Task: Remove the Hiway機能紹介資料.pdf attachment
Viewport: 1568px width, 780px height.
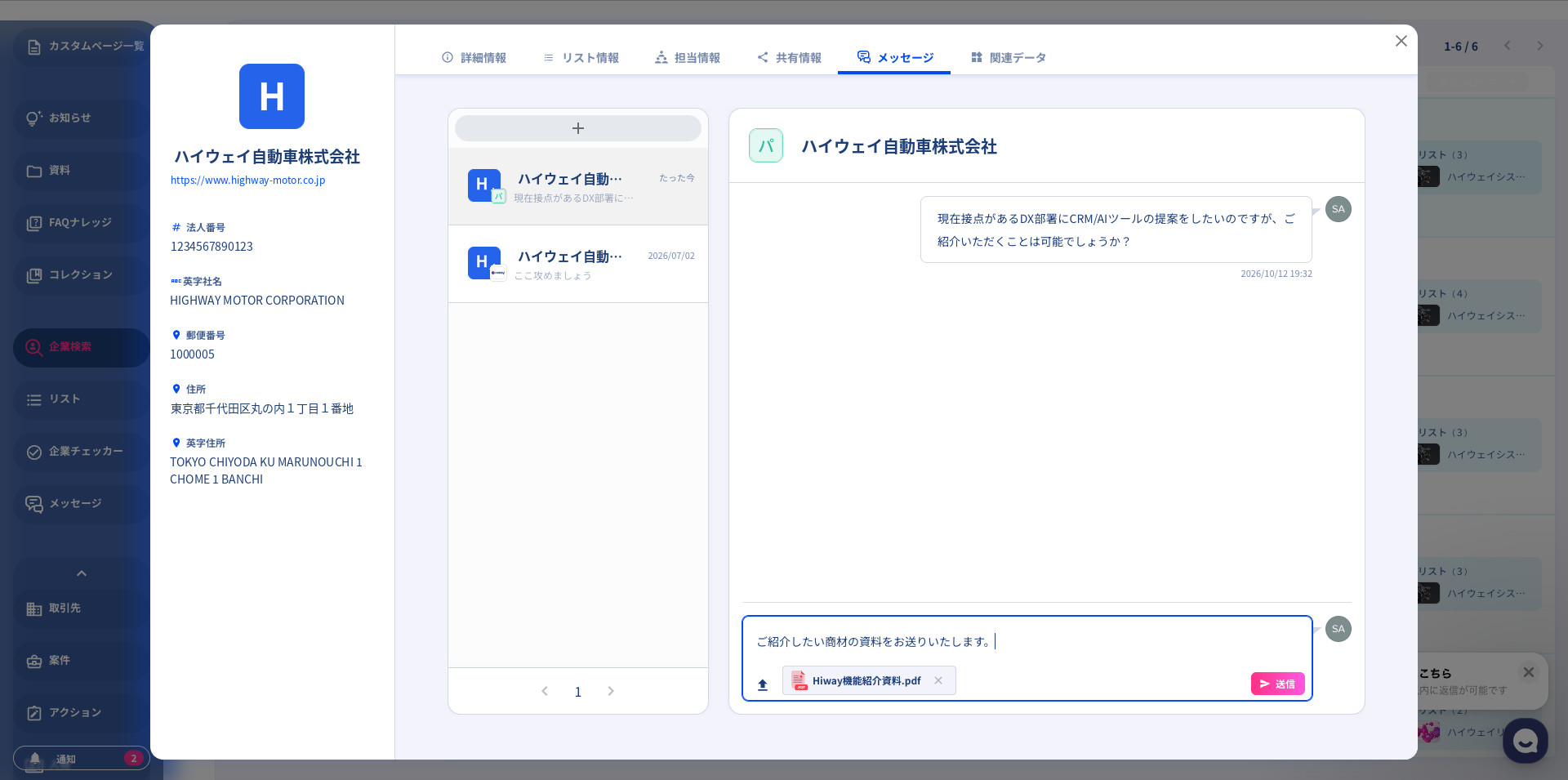Action: click(938, 680)
